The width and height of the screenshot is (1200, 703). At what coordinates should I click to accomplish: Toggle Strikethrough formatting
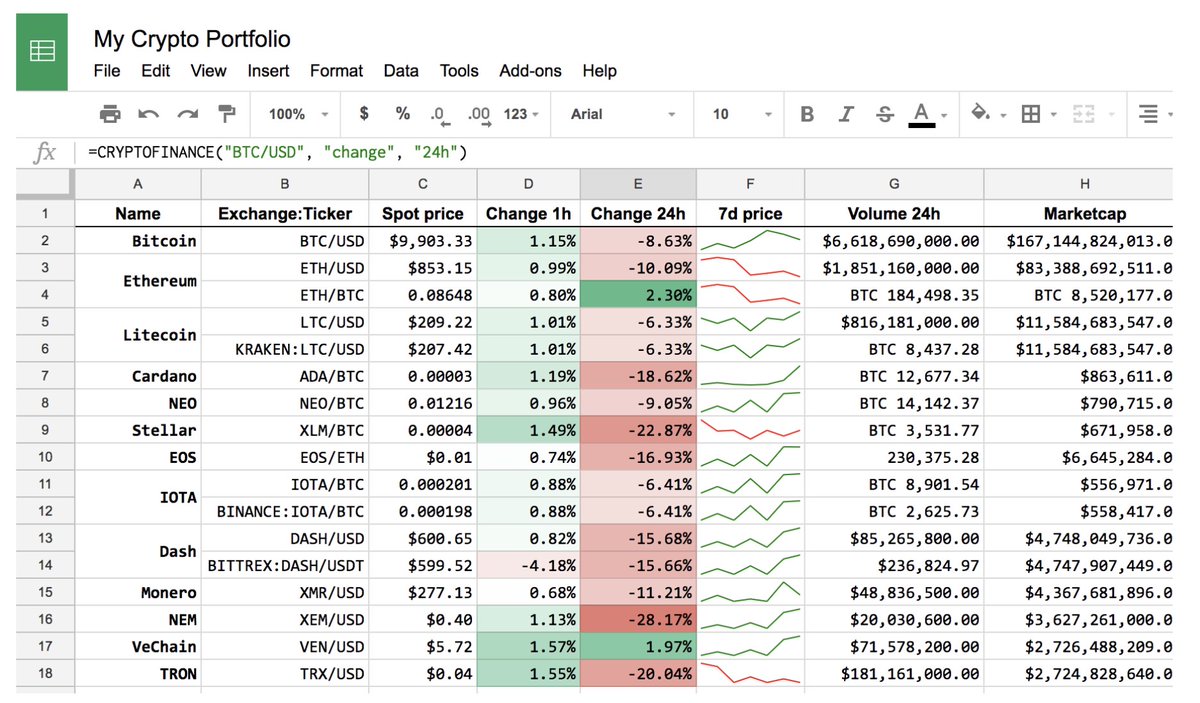pyautogui.click(x=884, y=114)
